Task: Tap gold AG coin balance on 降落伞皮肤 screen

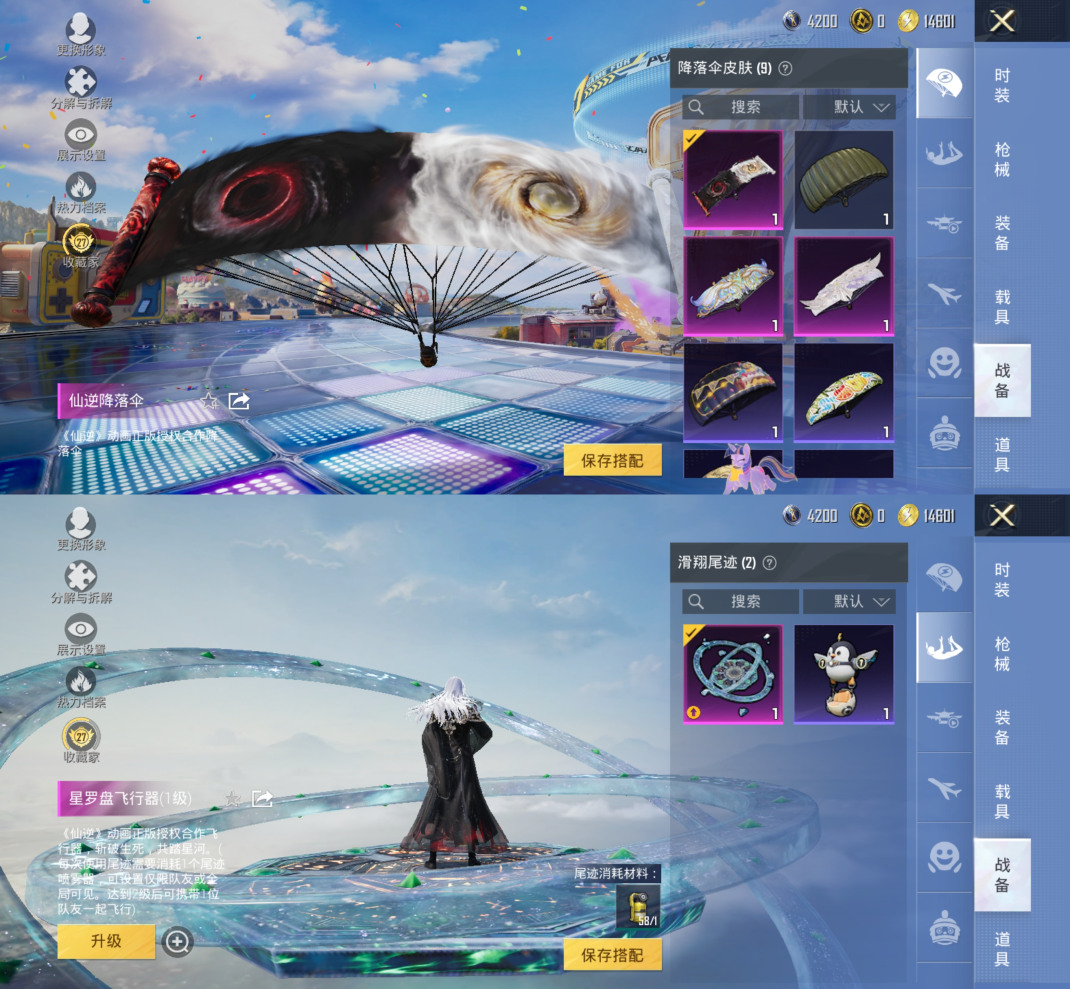Action: tap(868, 21)
